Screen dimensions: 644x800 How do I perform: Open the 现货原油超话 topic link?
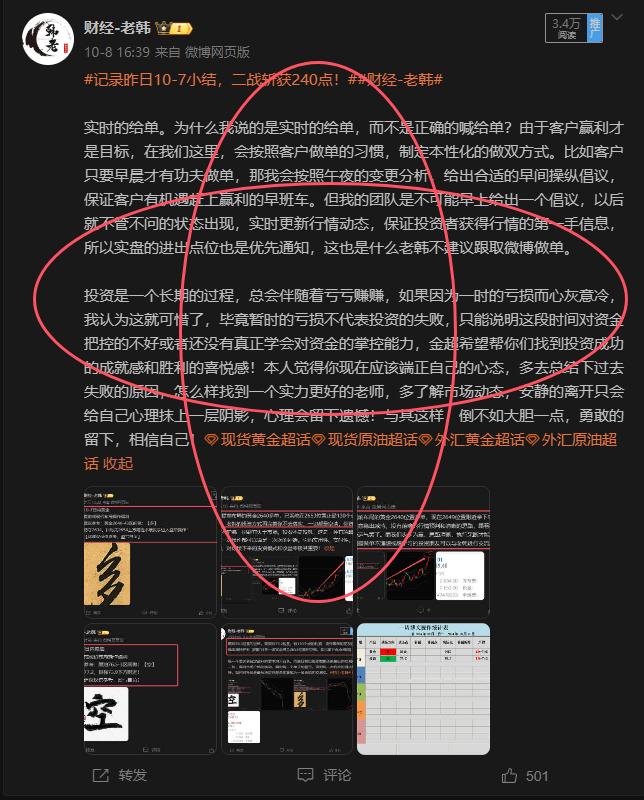click(372, 439)
